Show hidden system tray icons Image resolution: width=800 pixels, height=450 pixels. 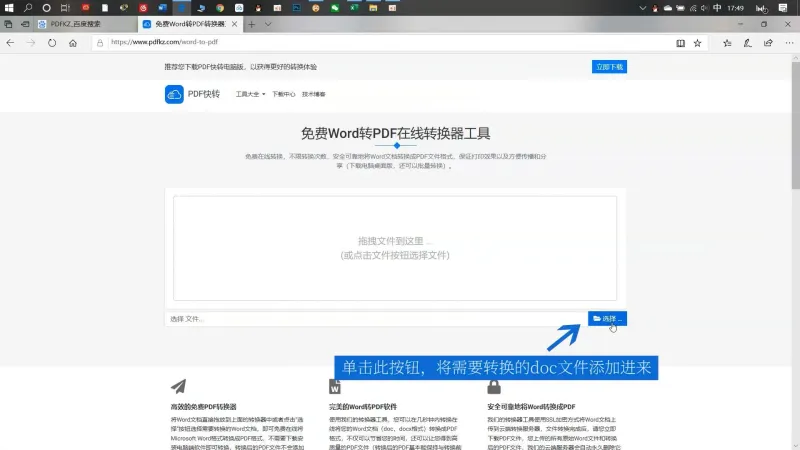tap(642, 8)
